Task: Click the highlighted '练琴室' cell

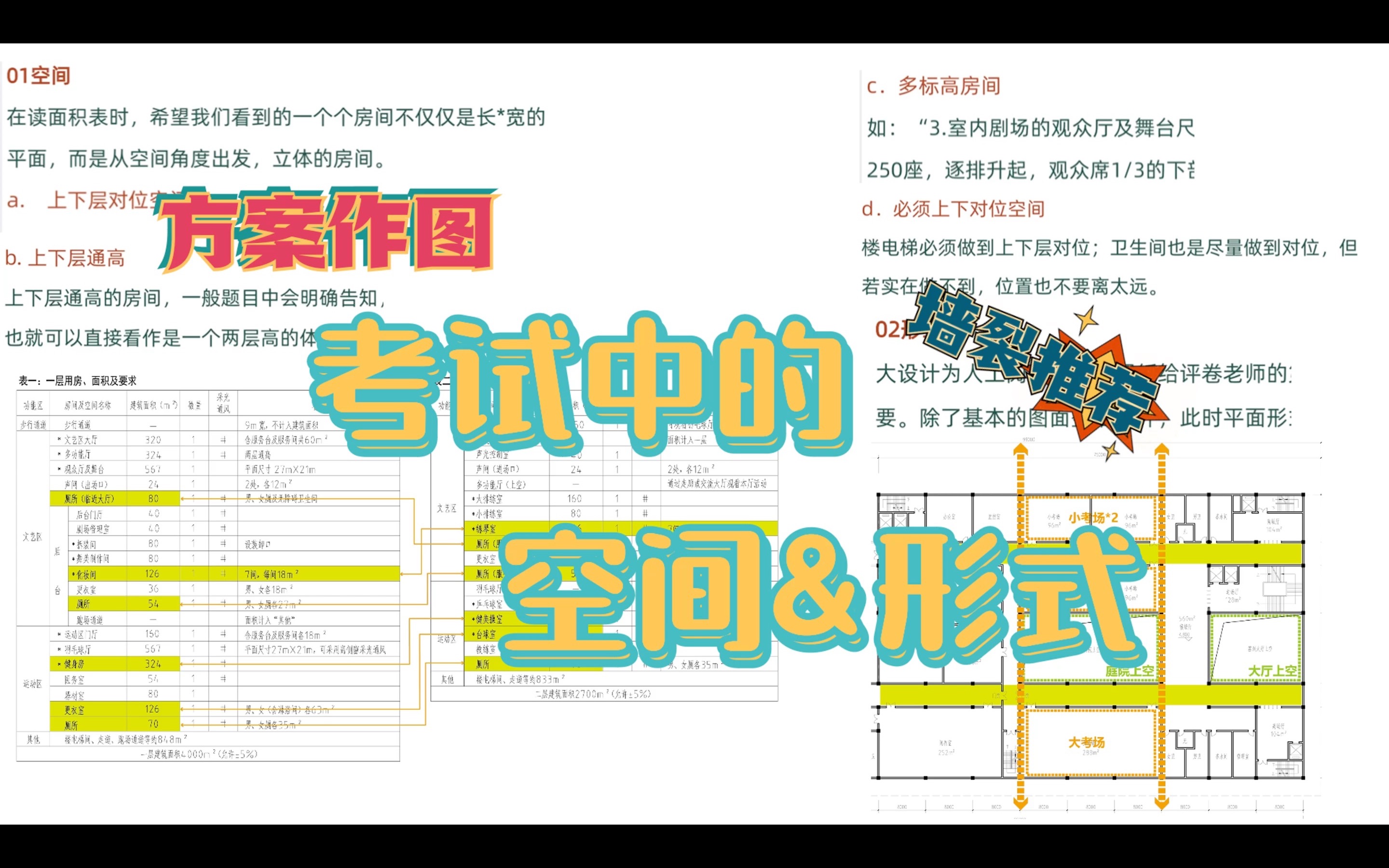Action: click(484, 529)
